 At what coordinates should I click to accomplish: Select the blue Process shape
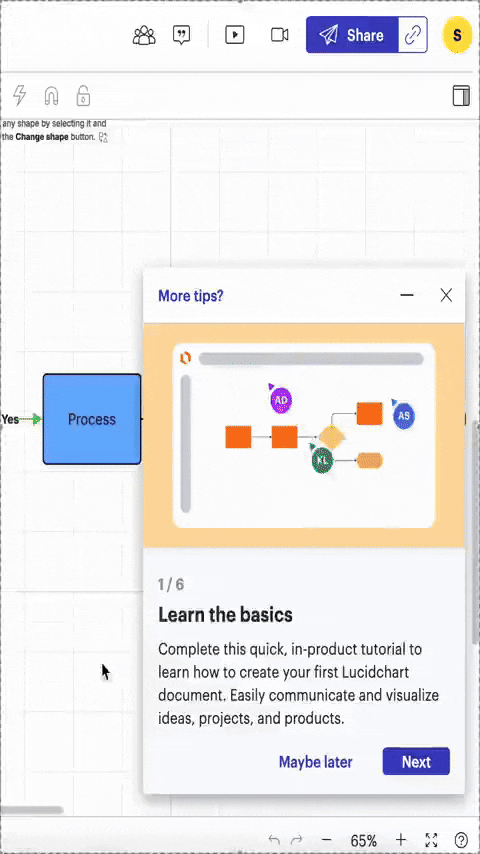92,419
